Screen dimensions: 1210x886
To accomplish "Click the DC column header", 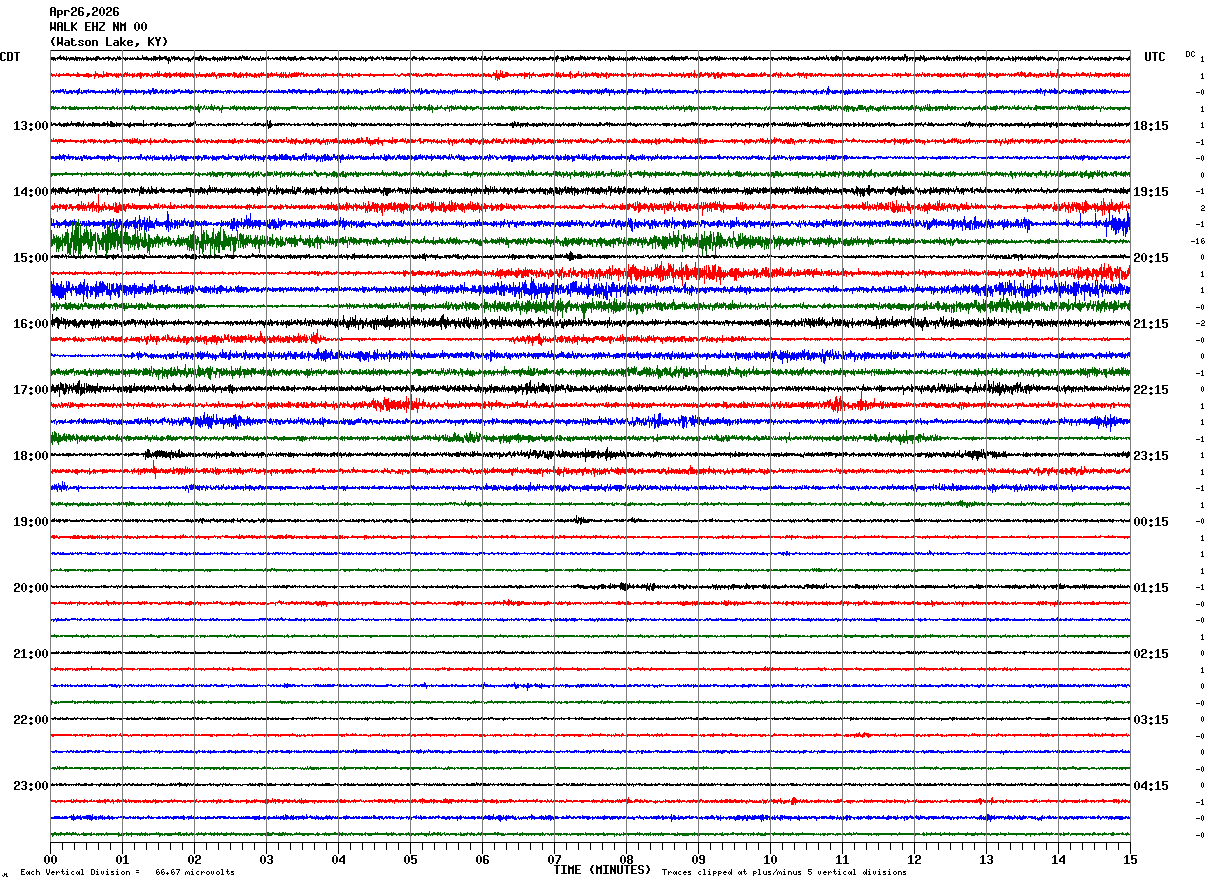I will click(1190, 53).
